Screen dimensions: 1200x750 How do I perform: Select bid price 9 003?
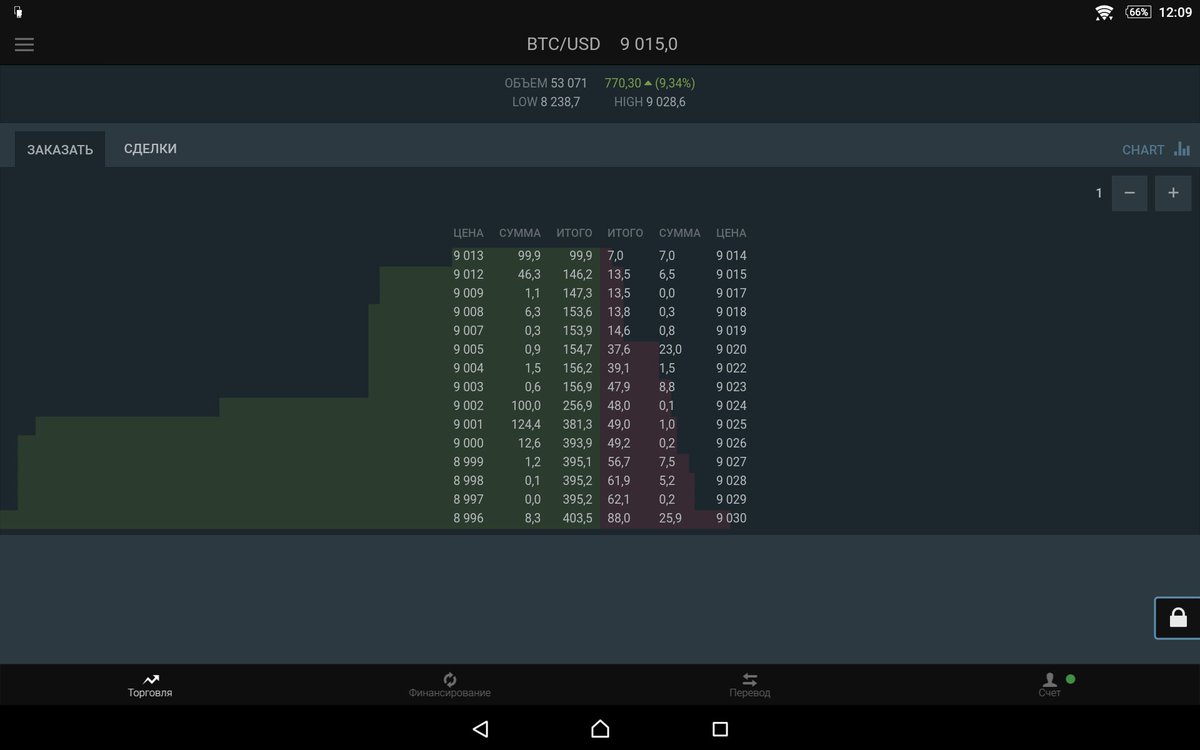pos(468,387)
